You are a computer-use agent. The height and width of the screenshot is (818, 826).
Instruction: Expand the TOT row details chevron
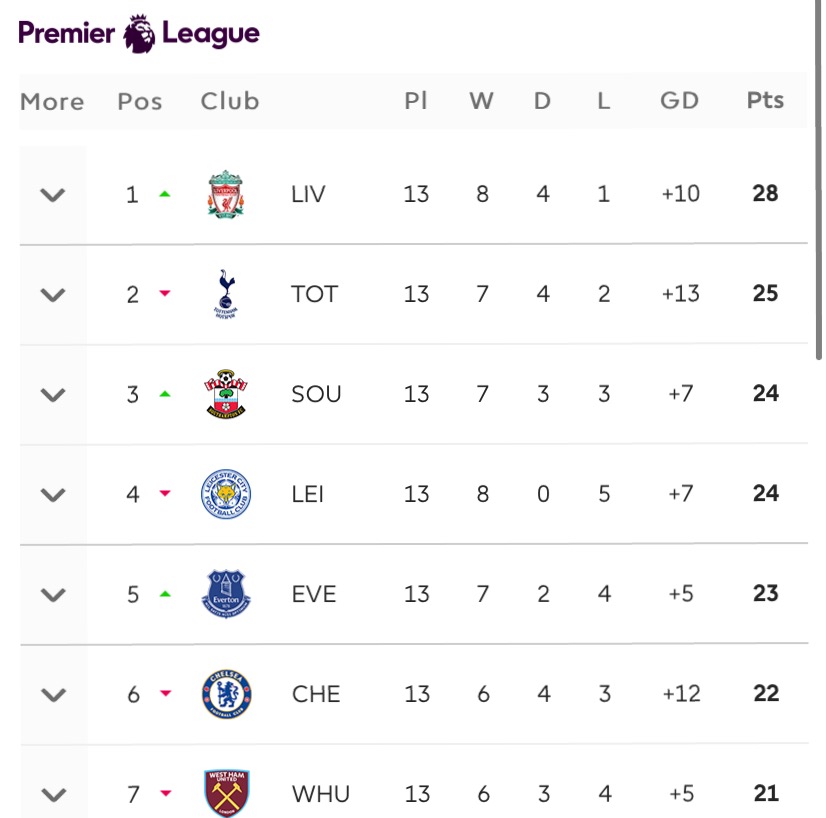53,294
